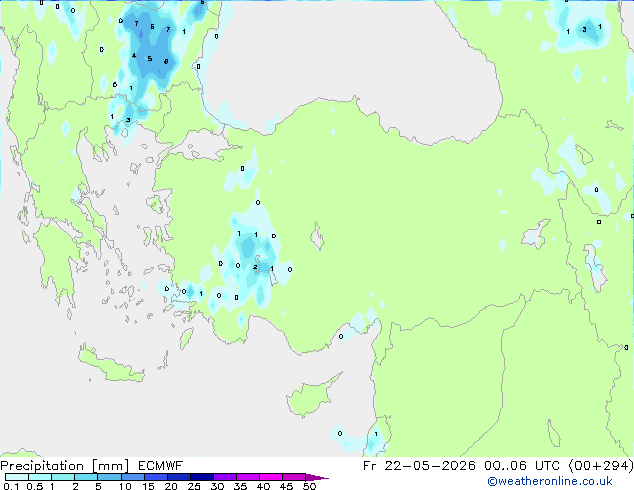Viewport: 634px width, 490px height.
Task: Click the legend value '0.1'
Action: (x=11, y=486)
